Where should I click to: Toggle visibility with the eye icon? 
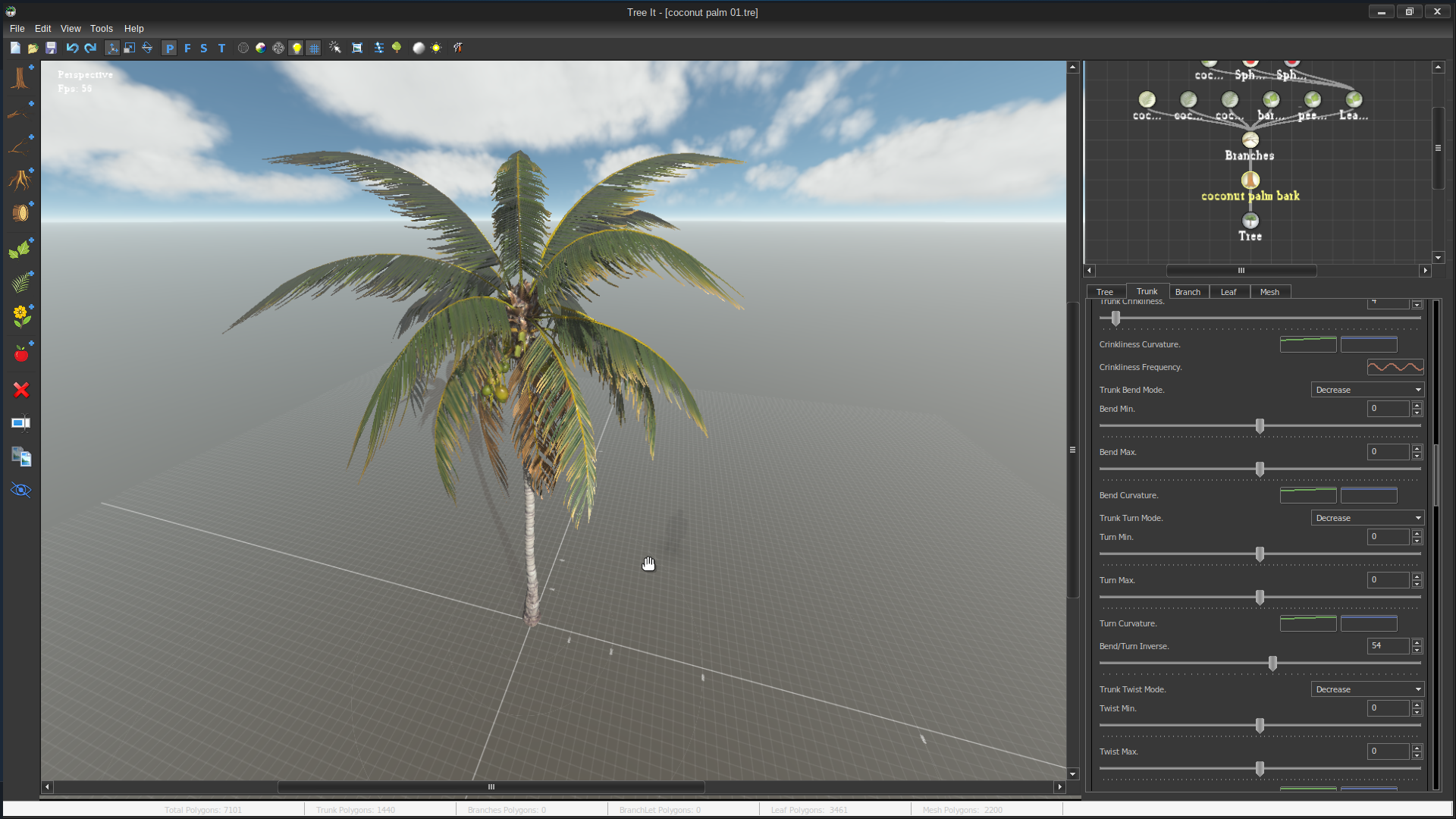[x=21, y=490]
